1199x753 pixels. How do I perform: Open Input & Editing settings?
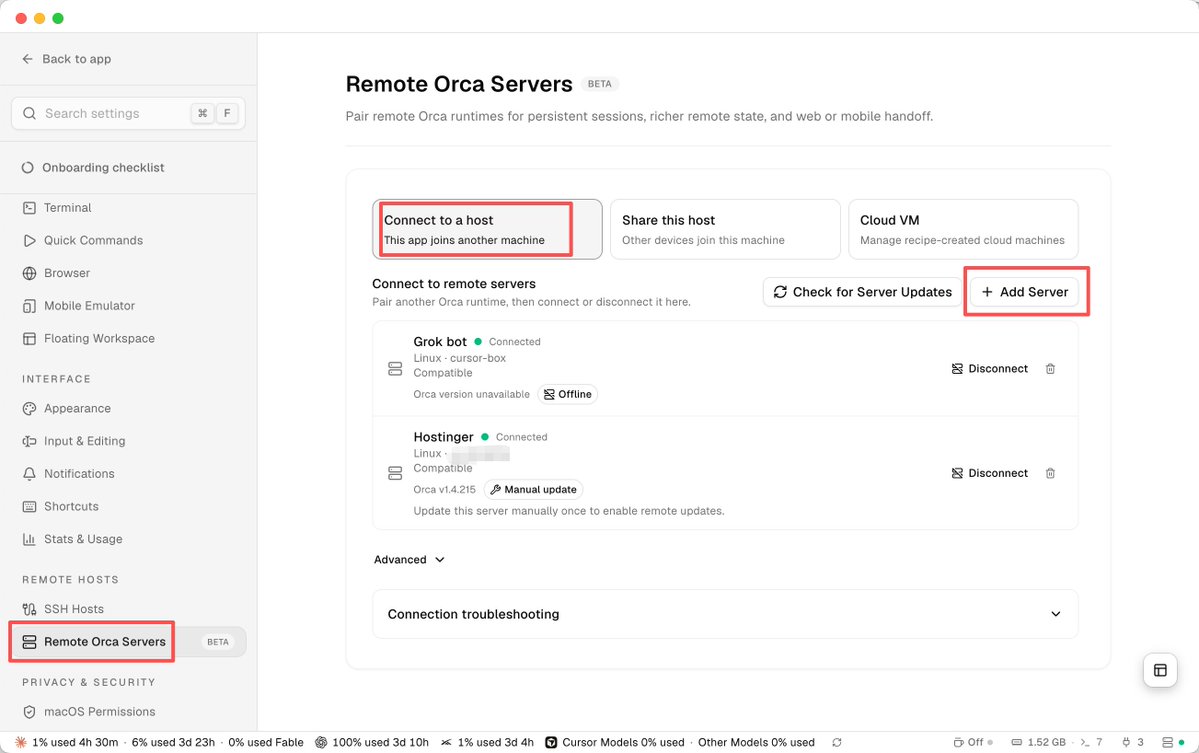pos(74,441)
